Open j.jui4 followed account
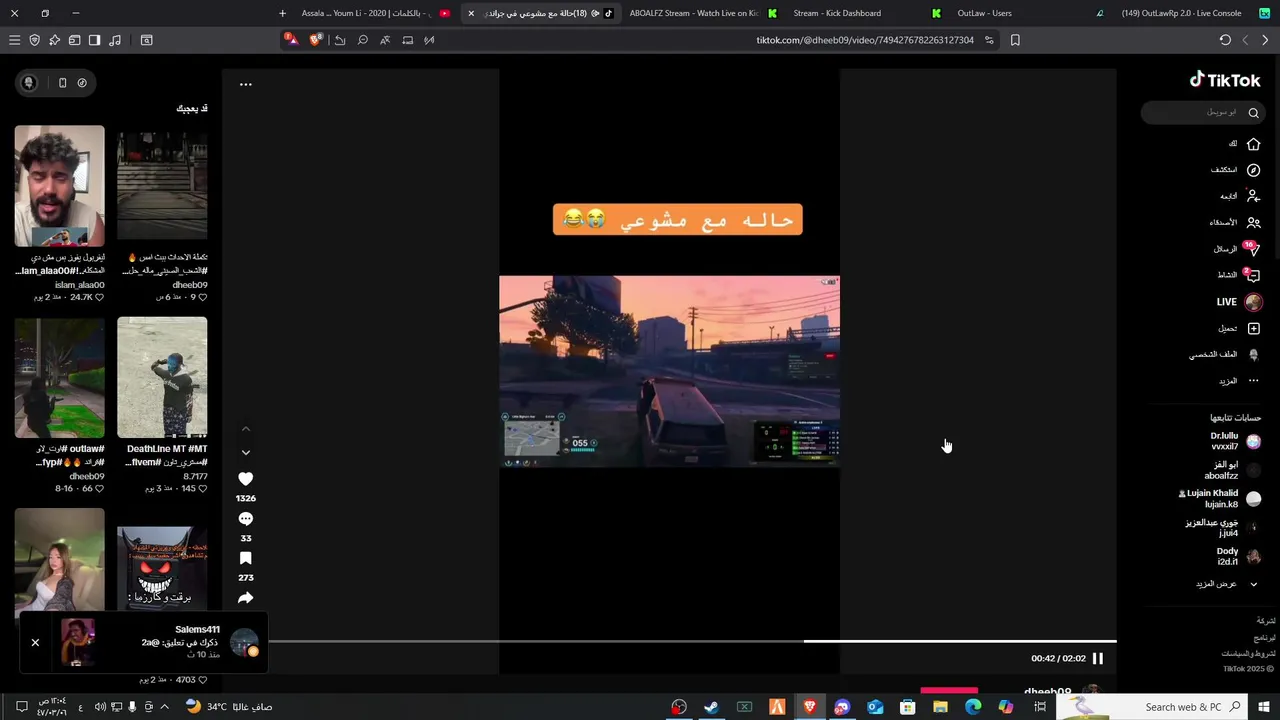 pos(1223,528)
